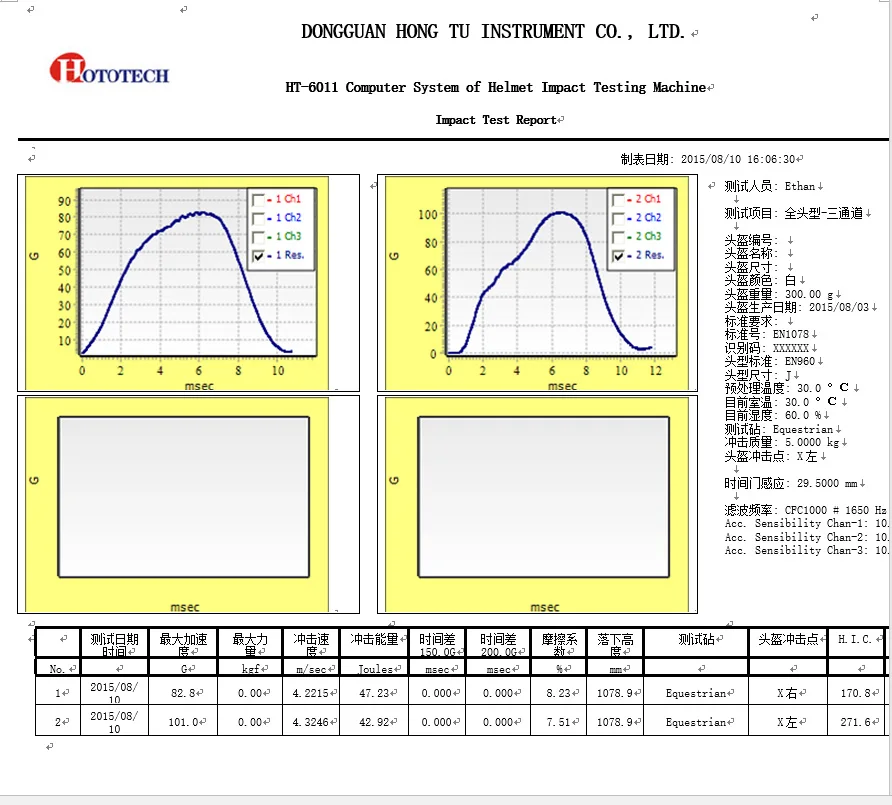
Task: Click the Hototech logo
Action: [x=109, y=69]
